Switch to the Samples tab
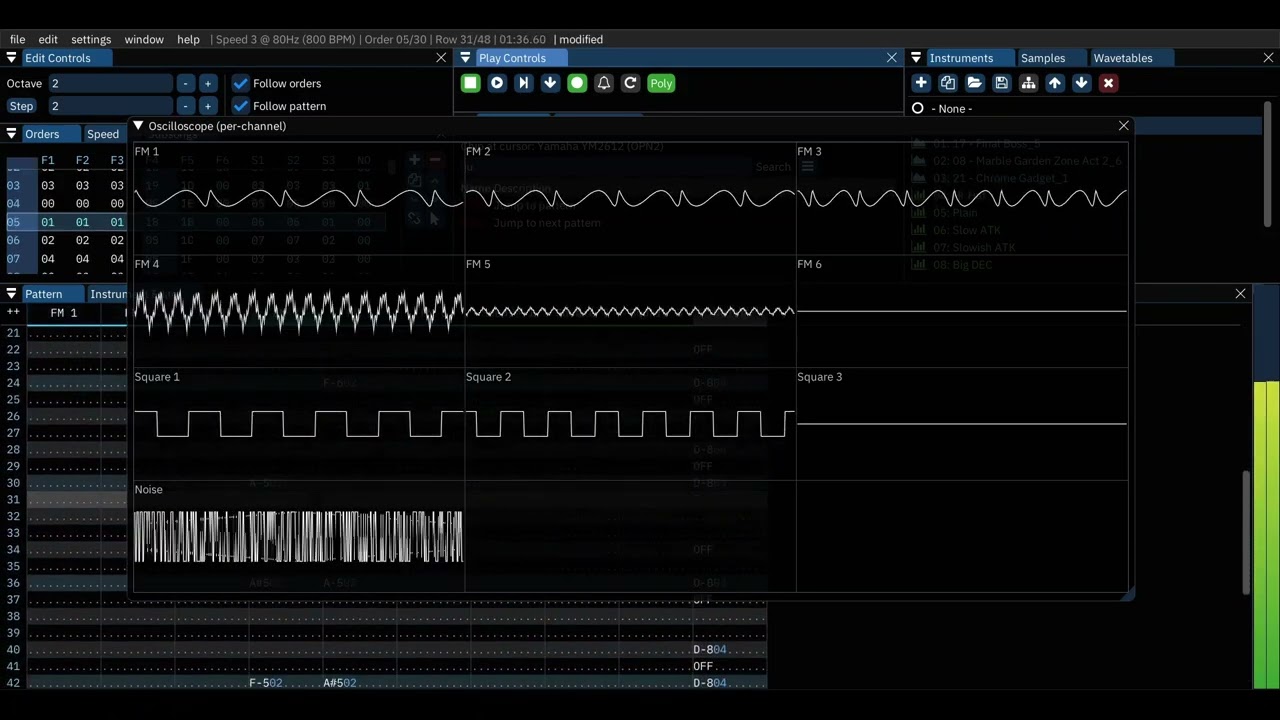 (x=1043, y=58)
